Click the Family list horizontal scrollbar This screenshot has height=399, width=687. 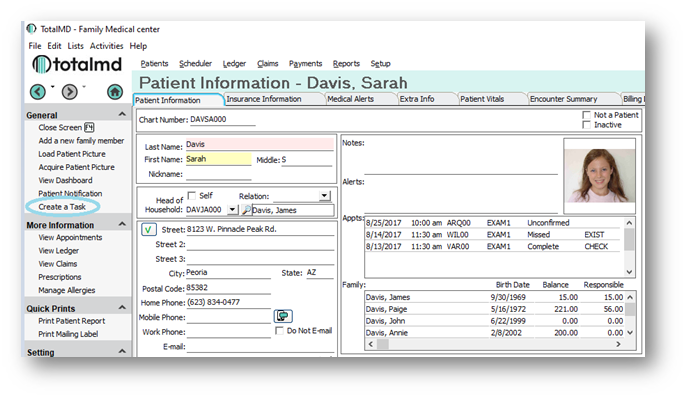pyautogui.click(x=494, y=344)
